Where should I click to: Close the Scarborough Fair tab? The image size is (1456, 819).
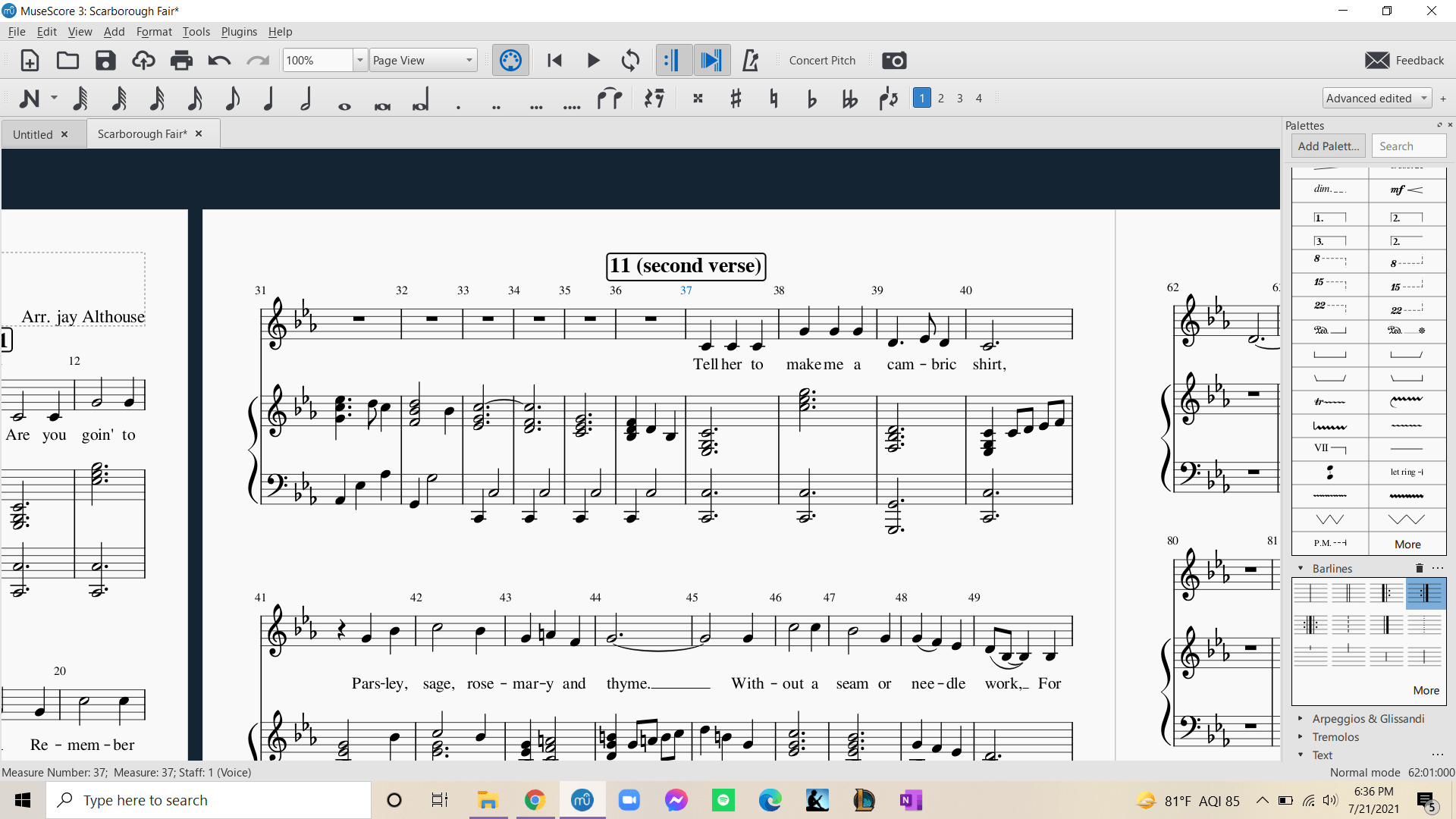pos(199,133)
